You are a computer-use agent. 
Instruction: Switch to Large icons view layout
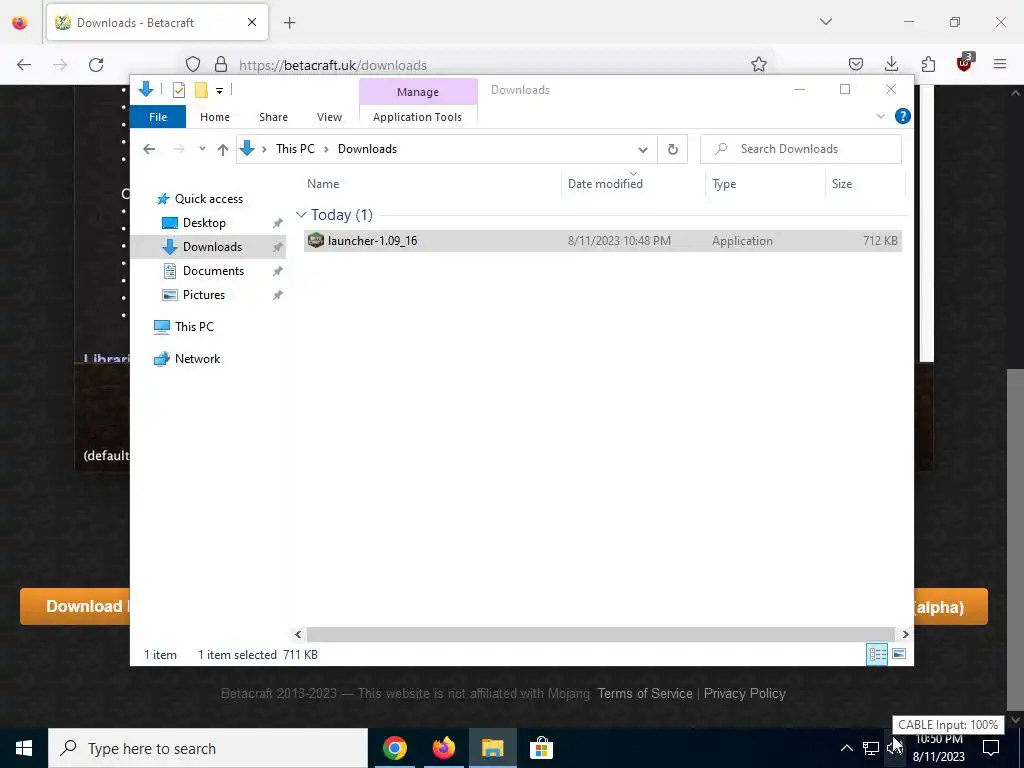coord(899,654)
